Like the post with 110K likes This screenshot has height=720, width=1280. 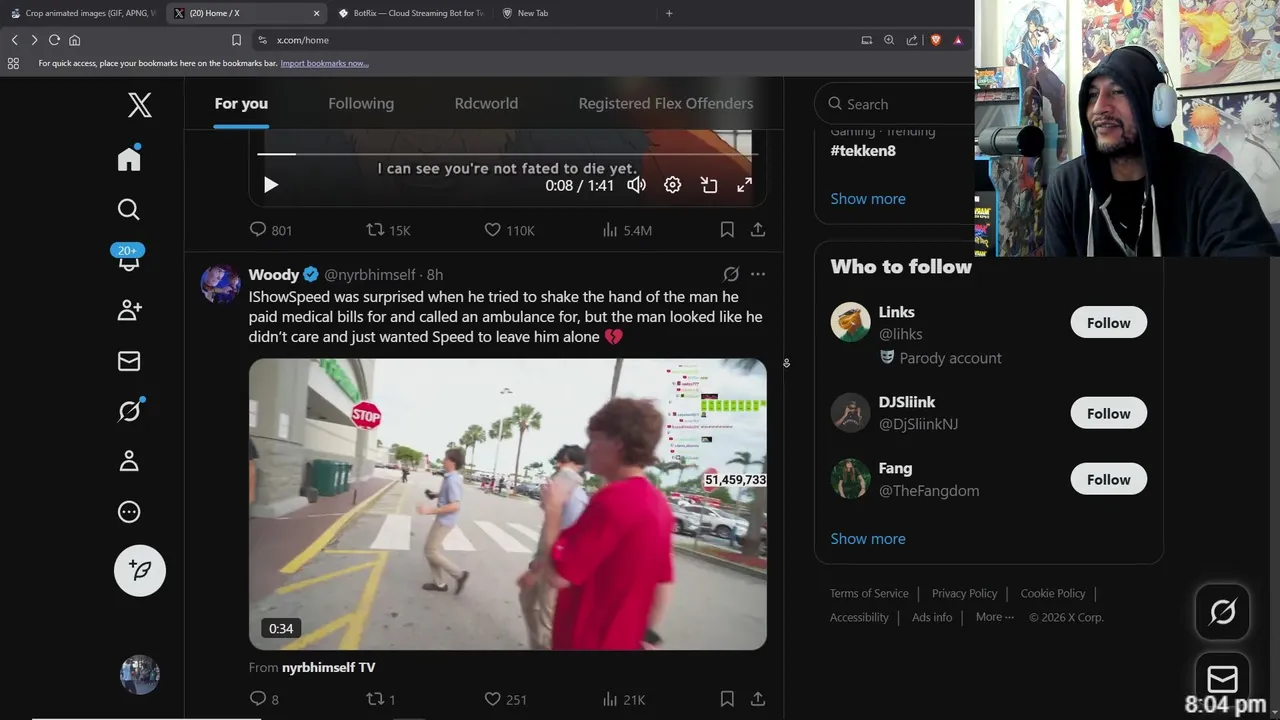point(509,230)
